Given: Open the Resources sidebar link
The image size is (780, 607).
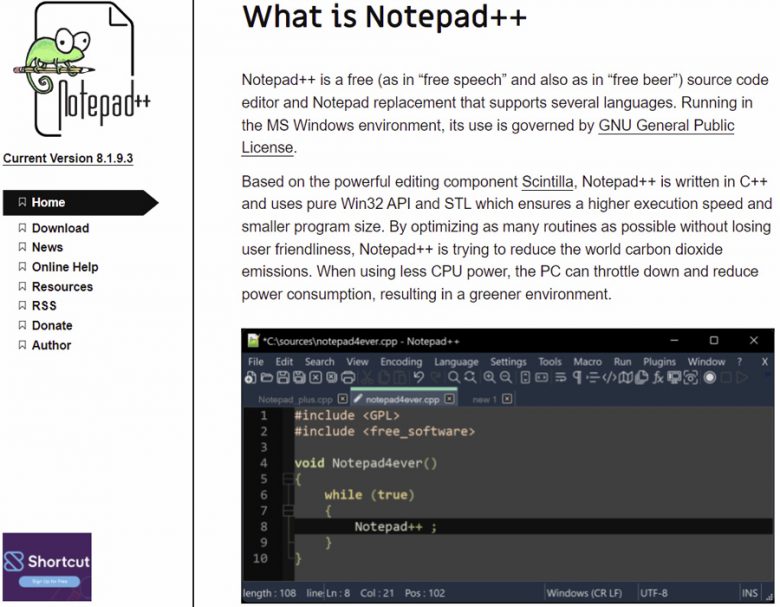Looking at the screenshot, I should (62, 287).
